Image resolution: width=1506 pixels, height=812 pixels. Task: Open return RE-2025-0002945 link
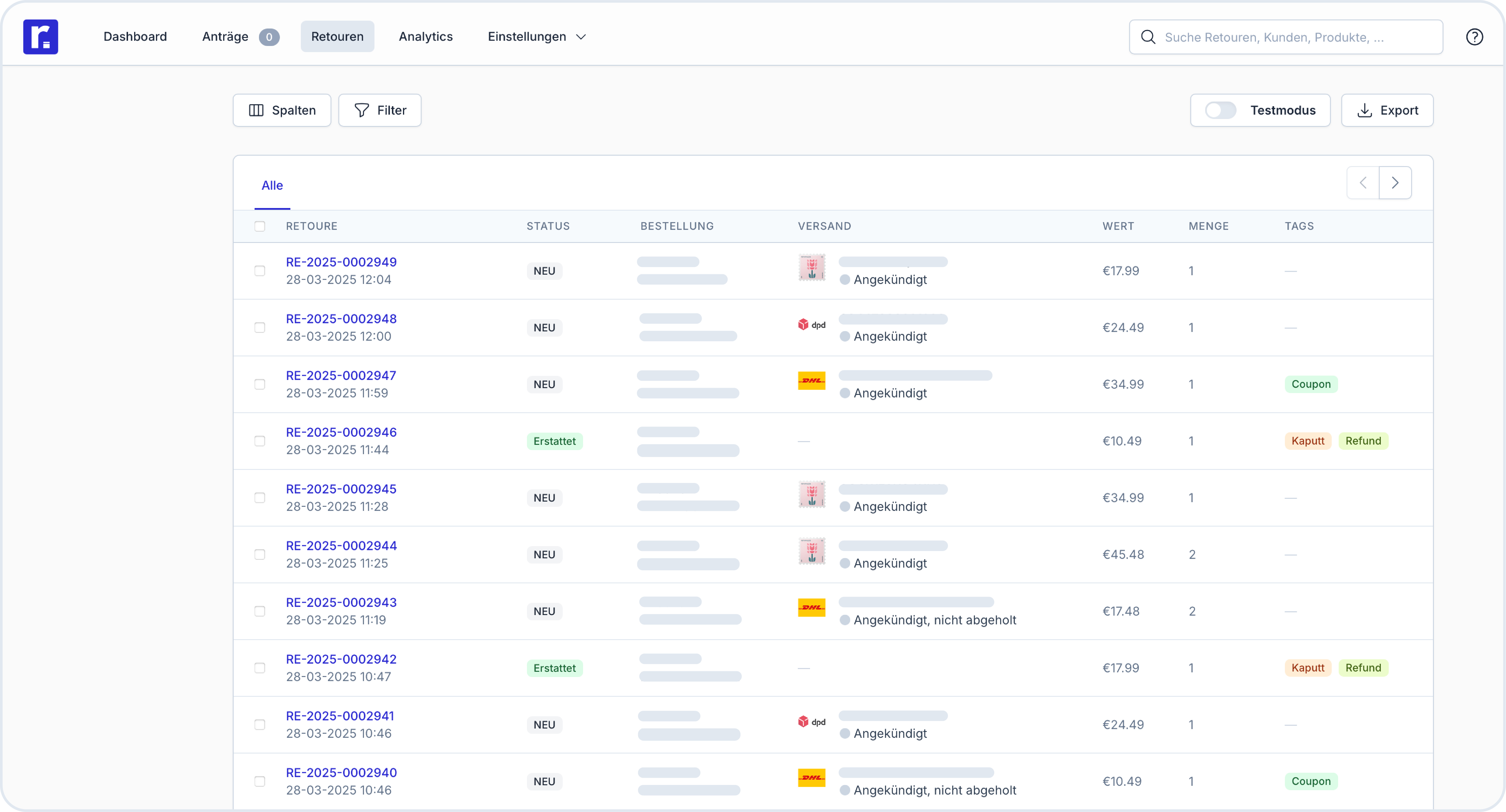point(341,489)
